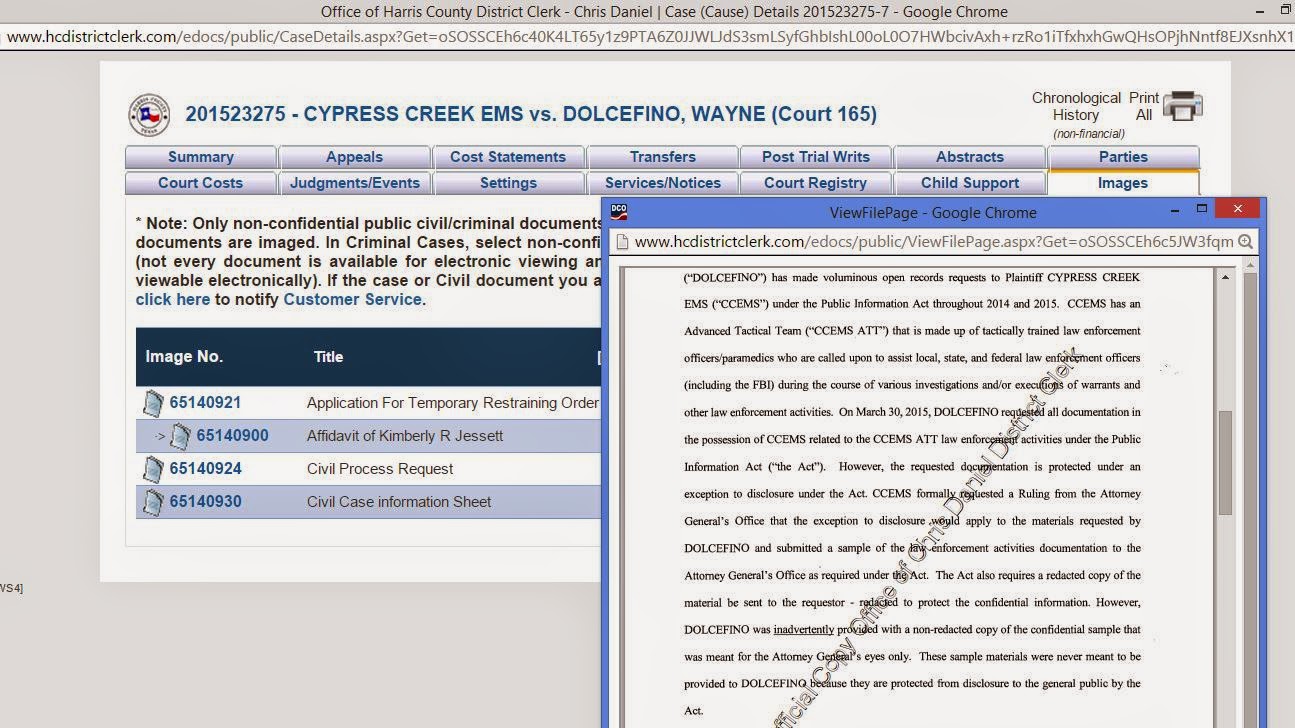Click the Image No. column header
1295x728 pixels.
point(184,357)
